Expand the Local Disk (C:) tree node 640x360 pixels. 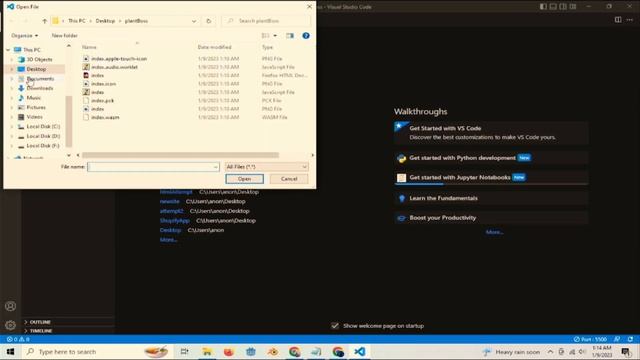click(x=12, y=127)
